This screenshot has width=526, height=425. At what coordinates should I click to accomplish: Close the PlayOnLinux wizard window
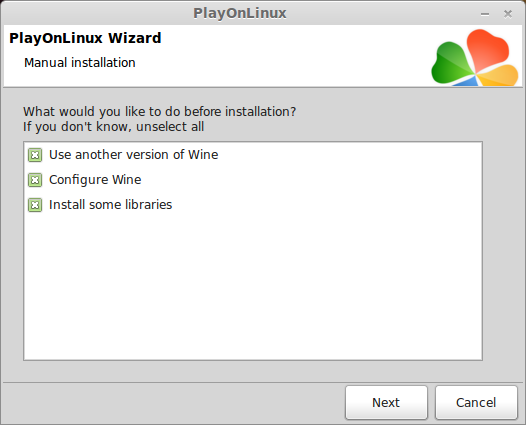[508, 14]
